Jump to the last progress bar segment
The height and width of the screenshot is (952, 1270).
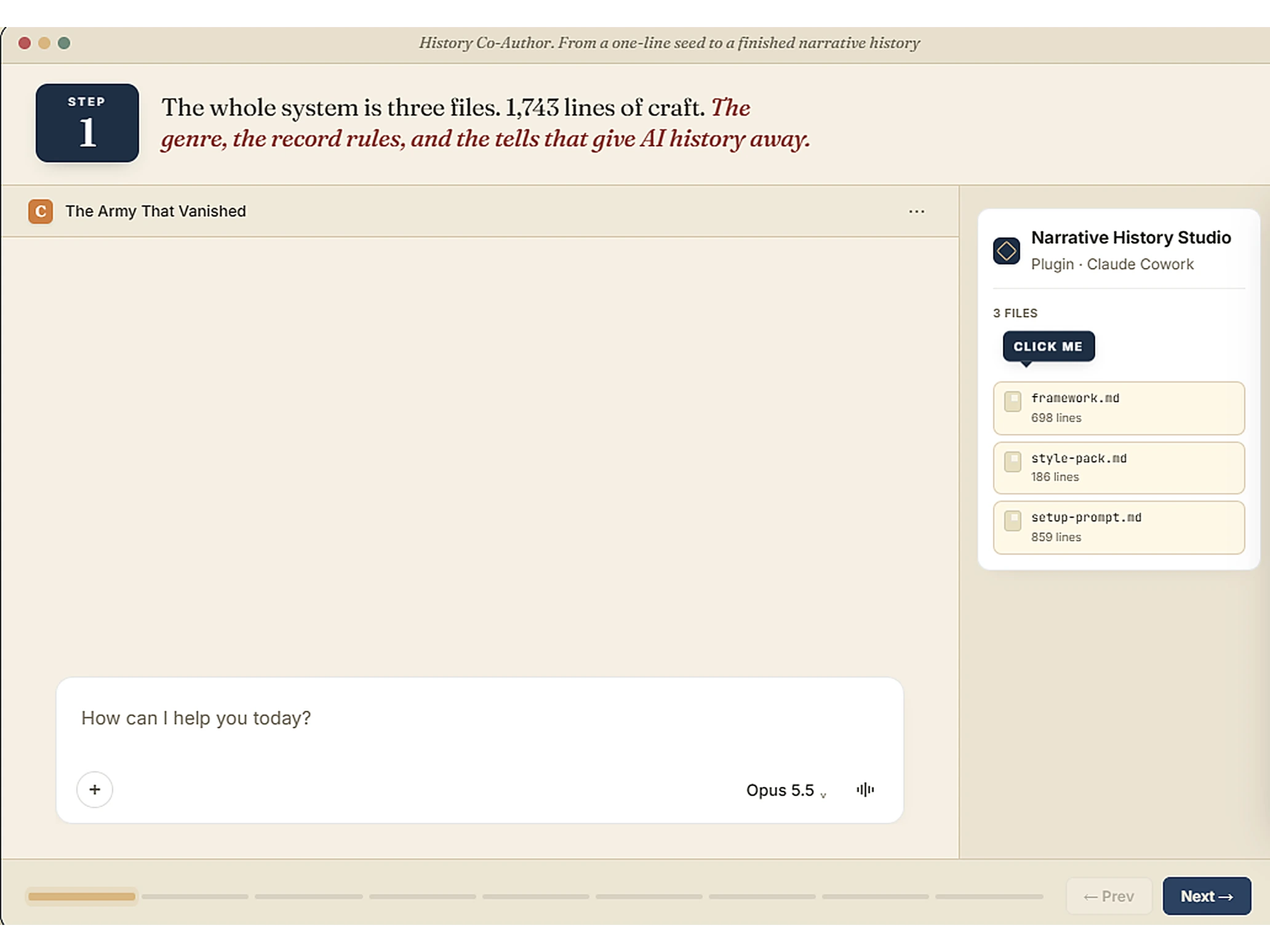[989, 896]
